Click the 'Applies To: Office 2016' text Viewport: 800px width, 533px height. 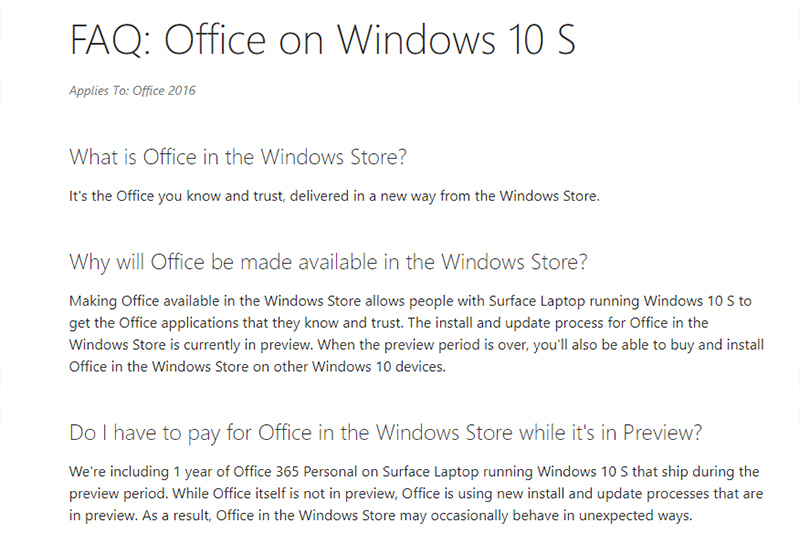click(132, 91)
